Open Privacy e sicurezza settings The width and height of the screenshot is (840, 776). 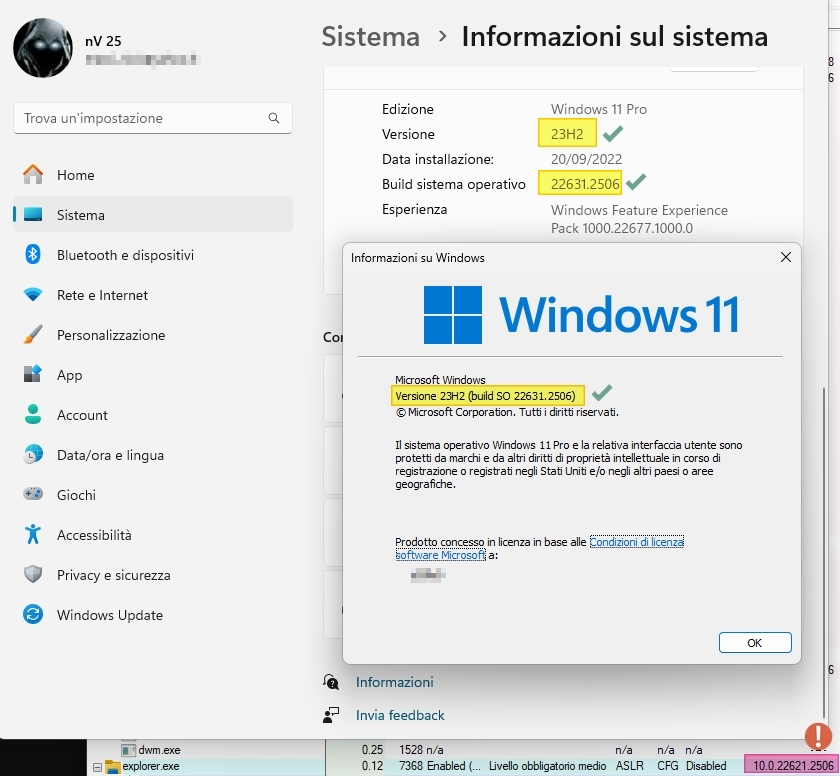click(153, 575)
